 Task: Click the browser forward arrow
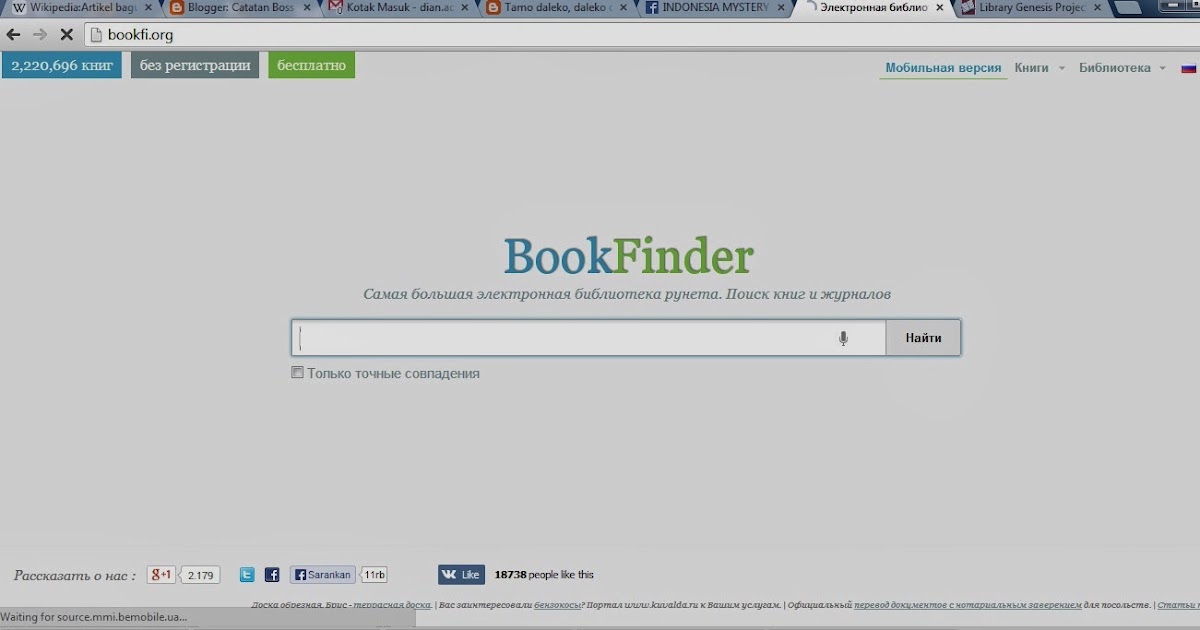coord(40,34)
